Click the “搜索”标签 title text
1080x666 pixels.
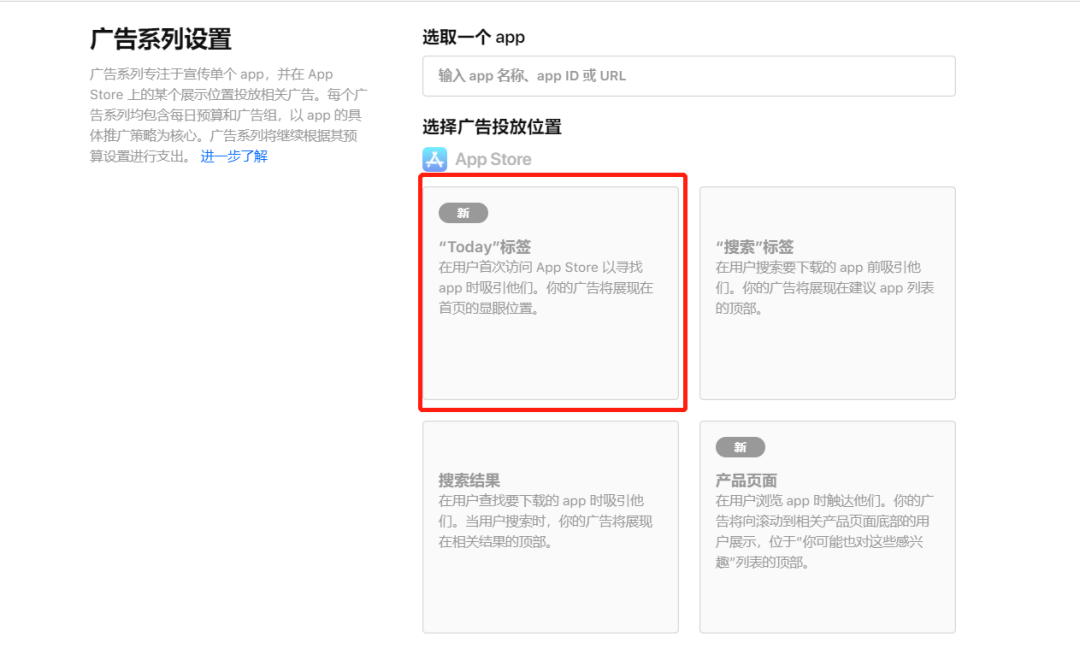pyautogui.click(x=754, y=247)
